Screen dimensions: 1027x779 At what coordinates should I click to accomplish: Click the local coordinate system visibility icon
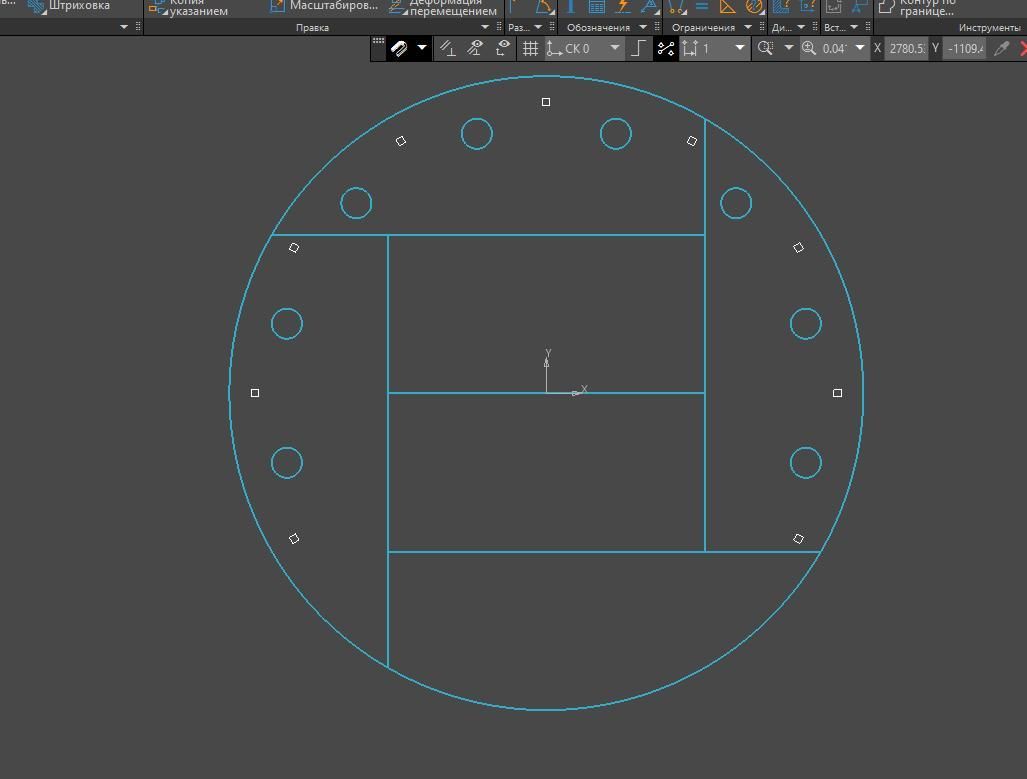click(503, 48)
